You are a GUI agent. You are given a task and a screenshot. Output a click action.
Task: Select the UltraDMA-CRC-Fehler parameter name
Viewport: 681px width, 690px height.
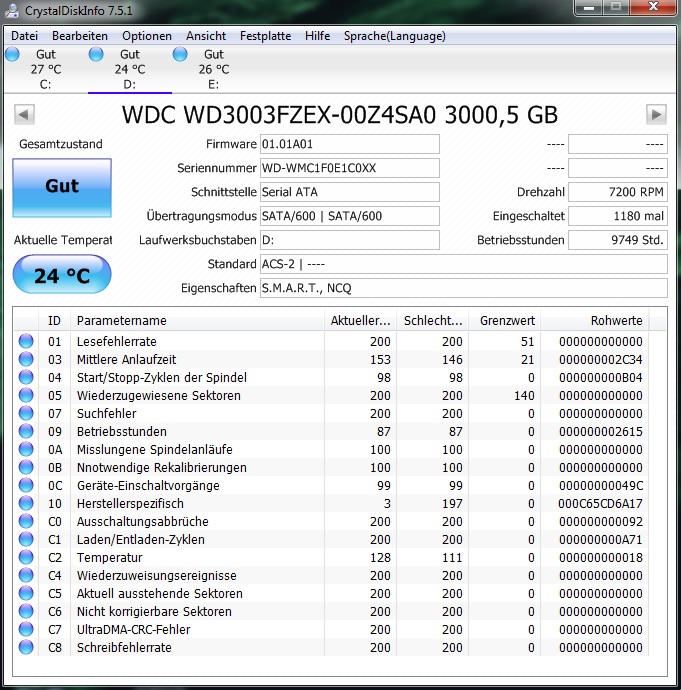[134, 630]
